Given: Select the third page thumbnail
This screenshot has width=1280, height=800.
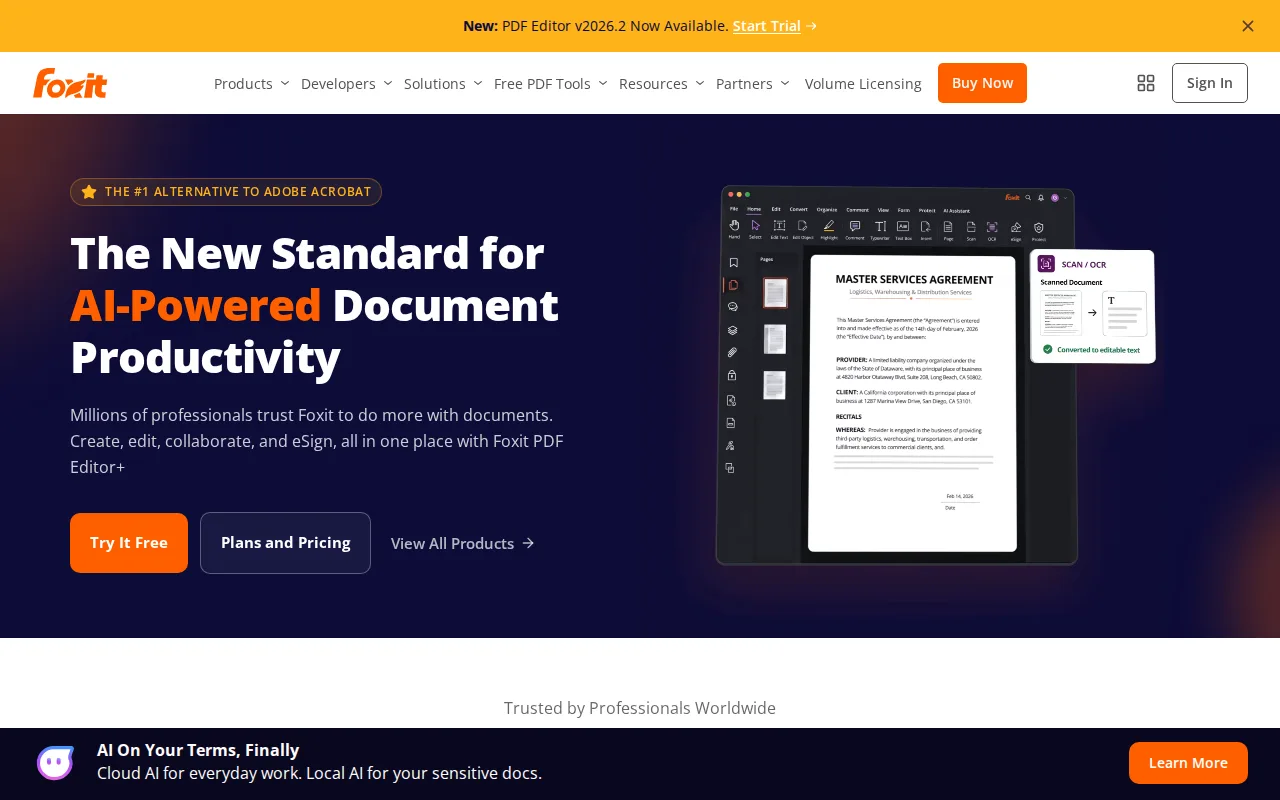Looking at the screenshot, I should click(x=775, y=385).
